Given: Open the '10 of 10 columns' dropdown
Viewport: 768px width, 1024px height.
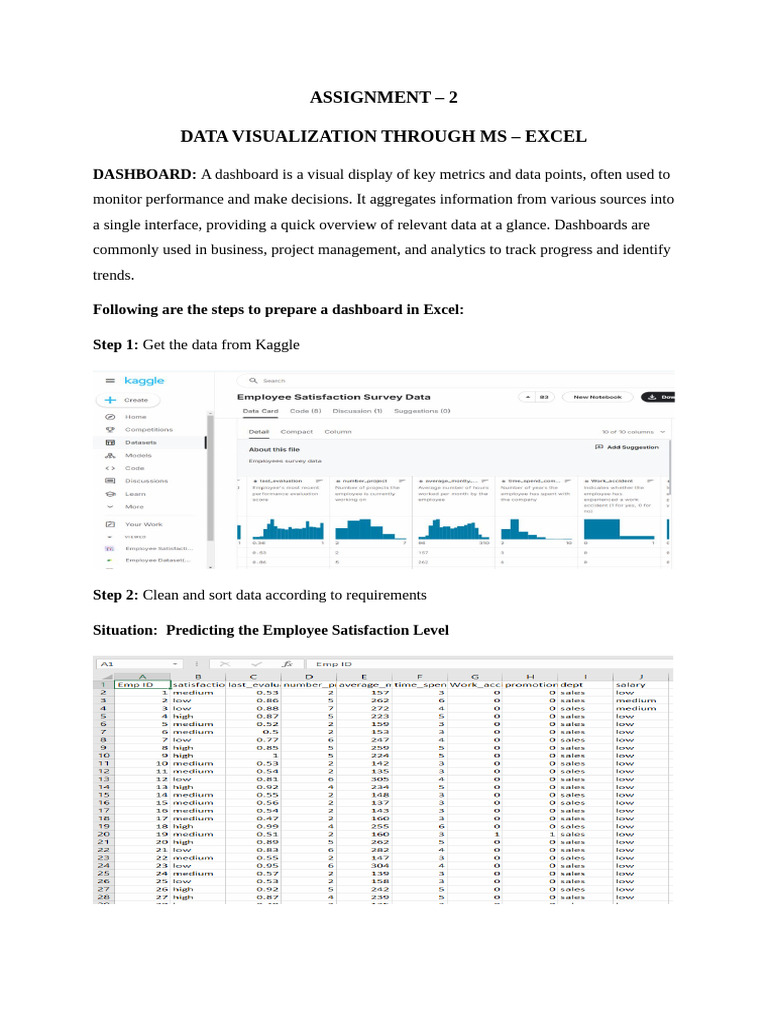Looking at the screenshot, I should (633, 432).
